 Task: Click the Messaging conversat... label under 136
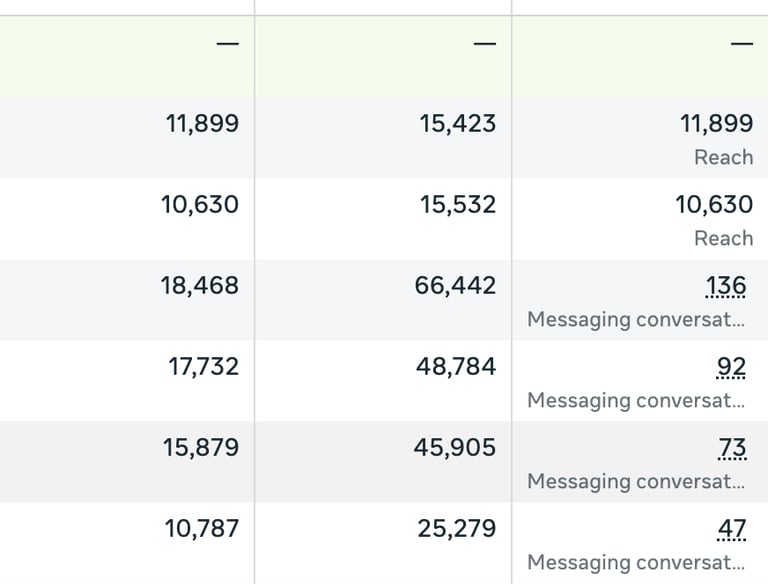(636, 319)
